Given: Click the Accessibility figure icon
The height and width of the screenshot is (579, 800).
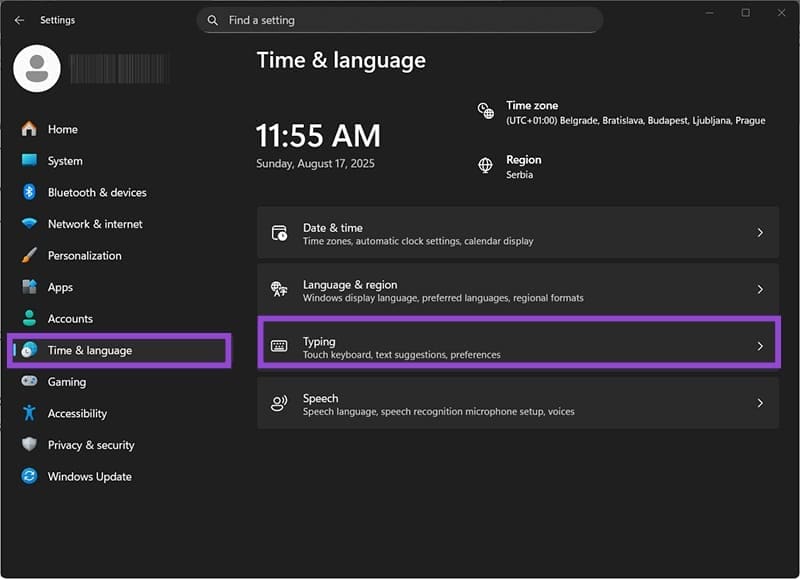Looking at the screenshot, I should click(x=29, y=413).
